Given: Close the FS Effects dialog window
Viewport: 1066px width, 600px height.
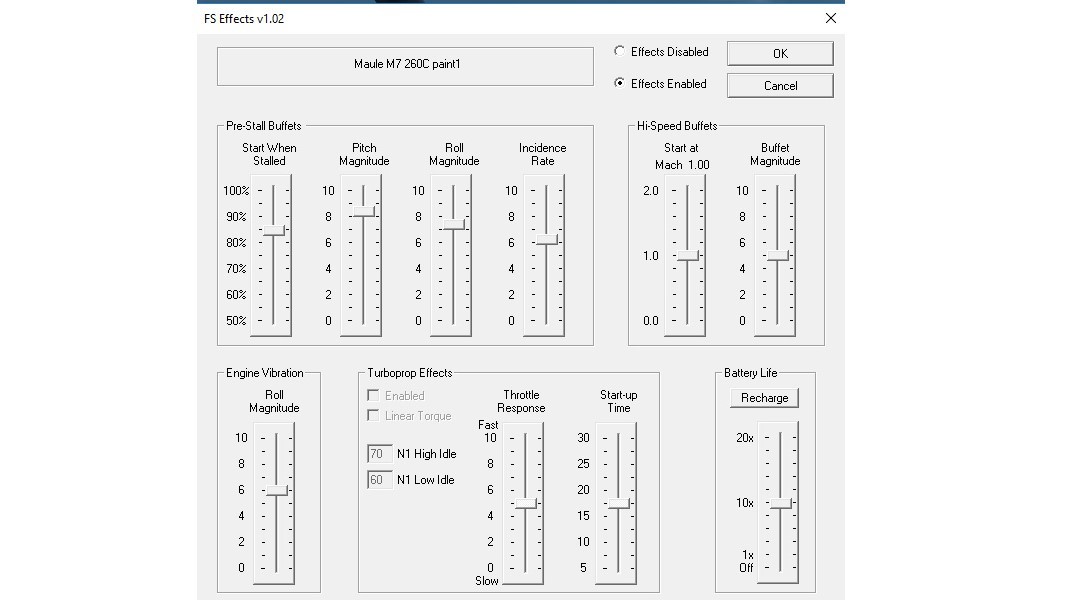Looking at the screenshot, I should pos(831,18).
